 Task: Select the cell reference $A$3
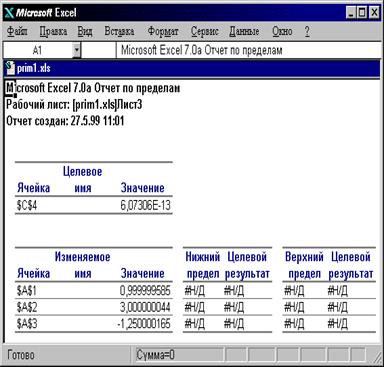click(x=27, y=323)
